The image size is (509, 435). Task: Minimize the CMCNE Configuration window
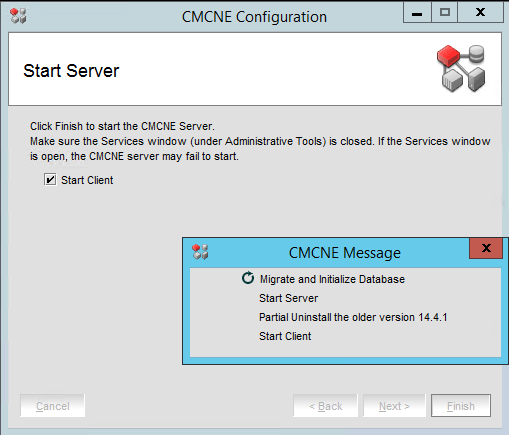coord(417,12)
